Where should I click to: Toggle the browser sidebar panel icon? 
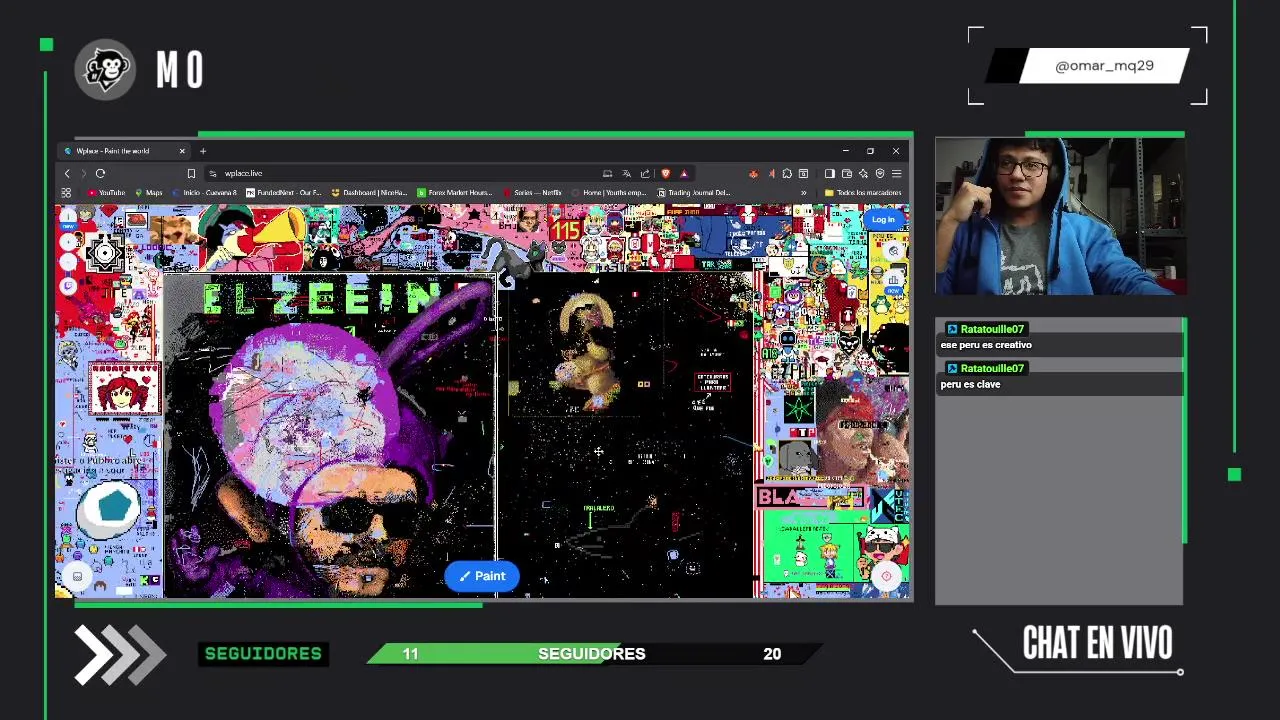[x=829, y=173]
